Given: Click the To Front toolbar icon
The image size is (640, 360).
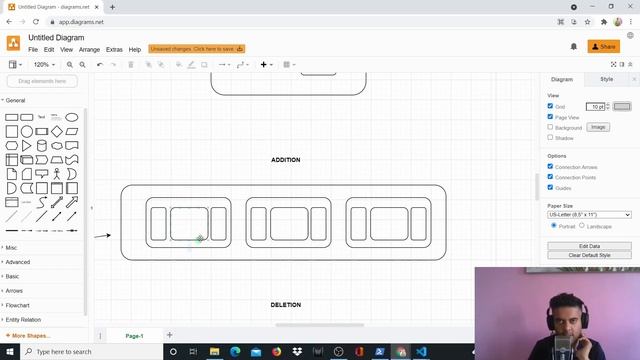Looking at the screenshot, I should pos(149,64).
